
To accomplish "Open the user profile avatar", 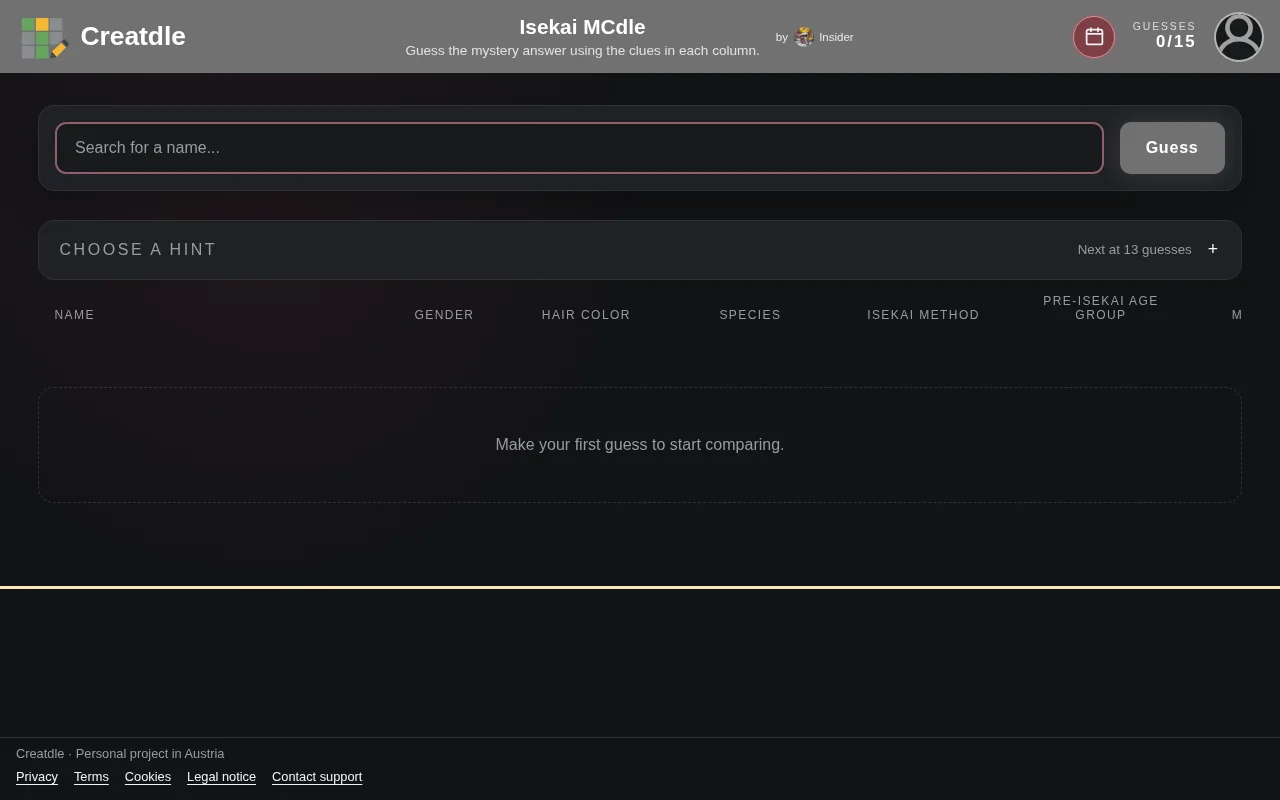I will [1239, 37].
